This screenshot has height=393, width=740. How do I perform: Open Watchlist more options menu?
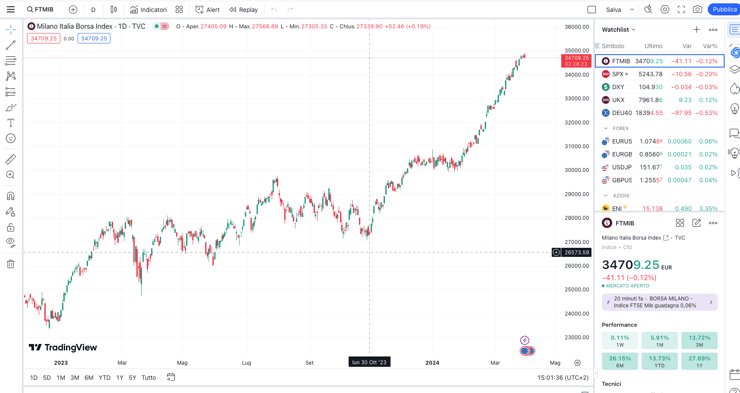713,30
